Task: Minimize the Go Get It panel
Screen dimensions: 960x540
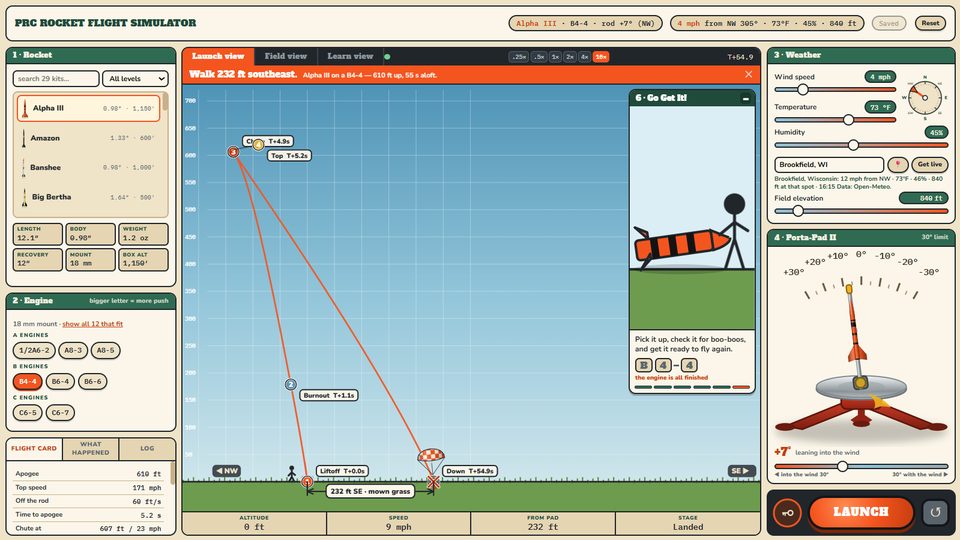Action: click(745, 98)
